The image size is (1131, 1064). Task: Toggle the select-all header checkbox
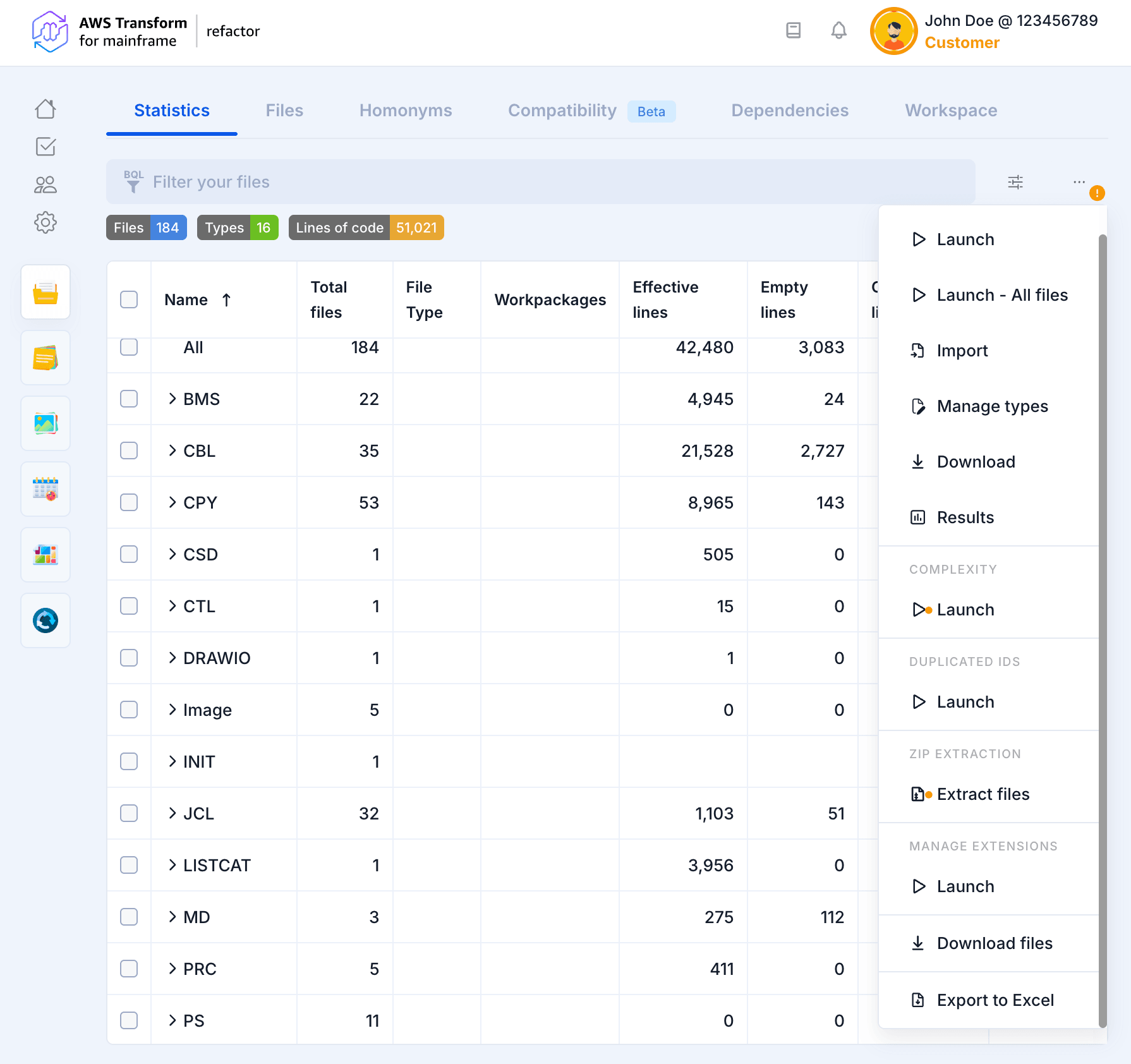point(129,299)
